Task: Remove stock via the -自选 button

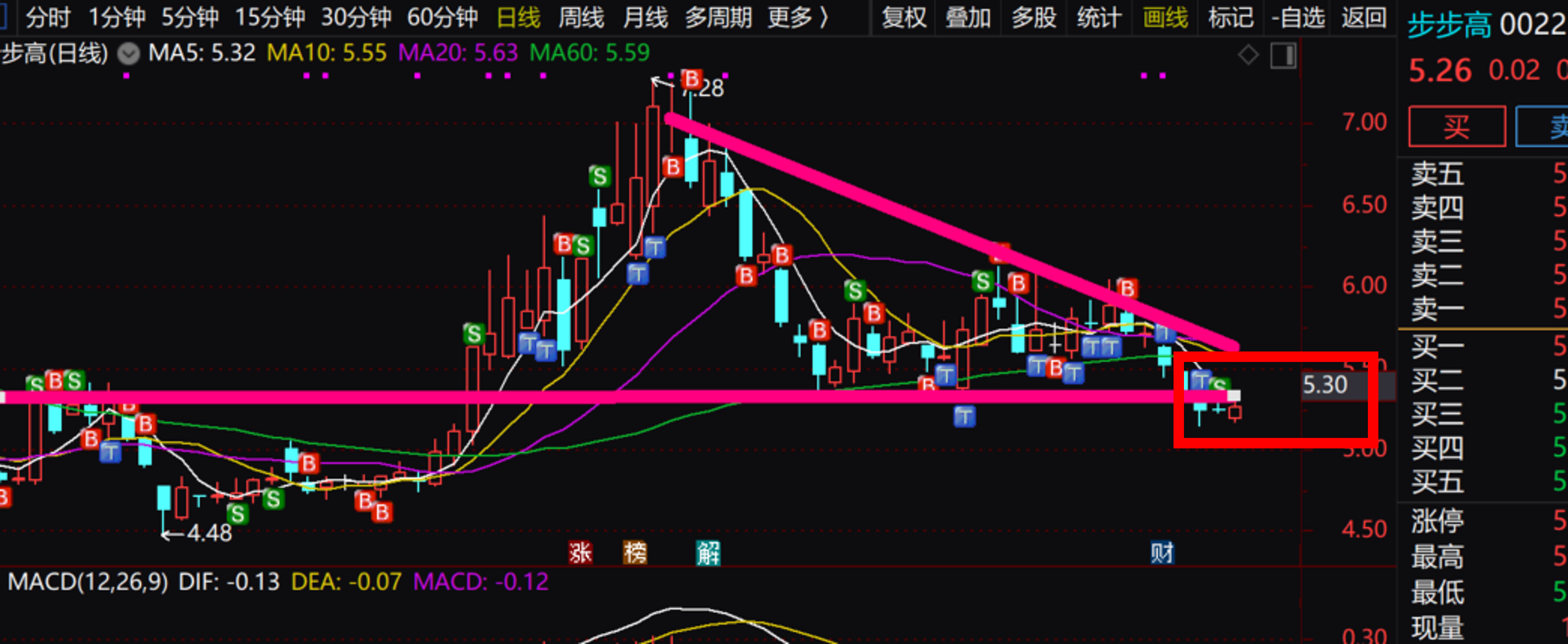Action: coord(1298,17)
